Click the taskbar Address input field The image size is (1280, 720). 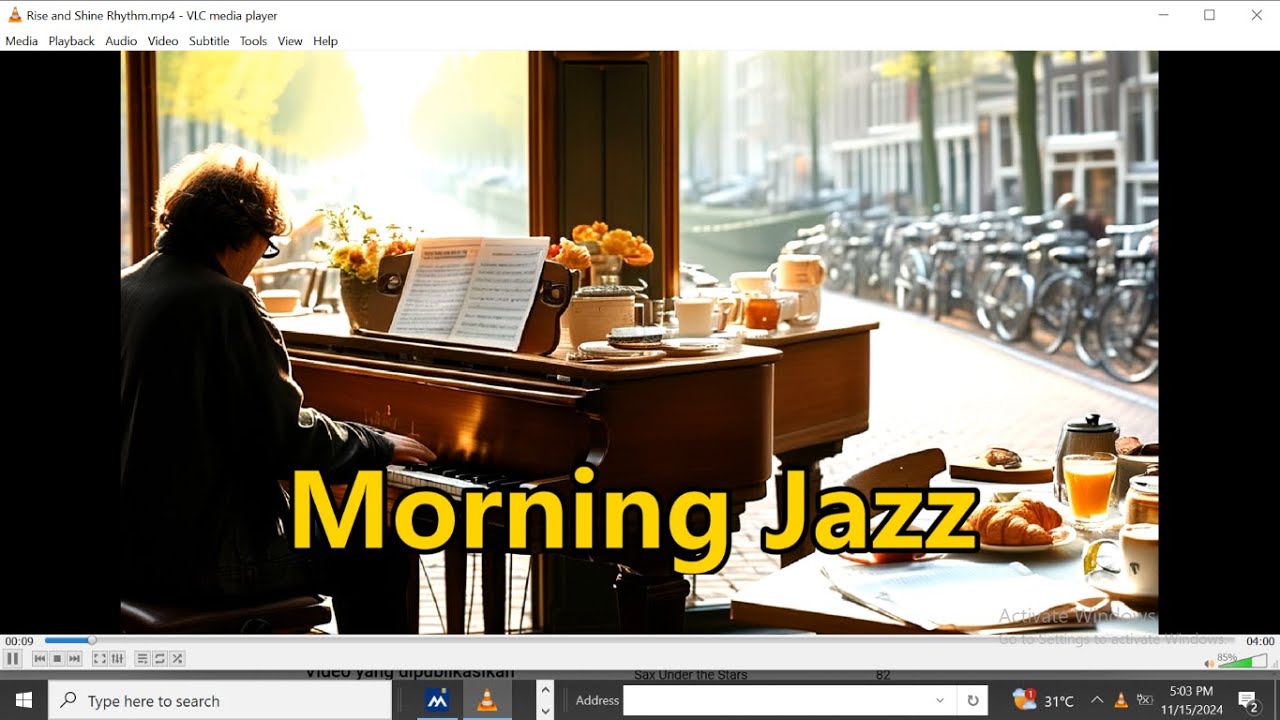coord(775,700)
